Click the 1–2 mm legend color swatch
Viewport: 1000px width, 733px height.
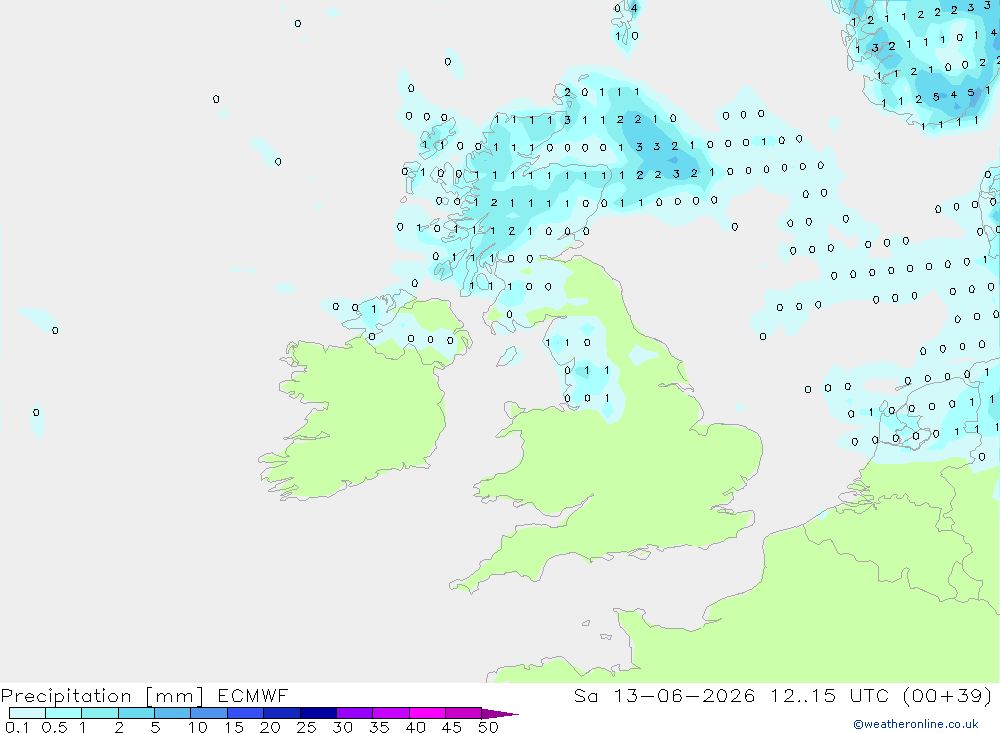pyautogui.click(x=99, y=713)
